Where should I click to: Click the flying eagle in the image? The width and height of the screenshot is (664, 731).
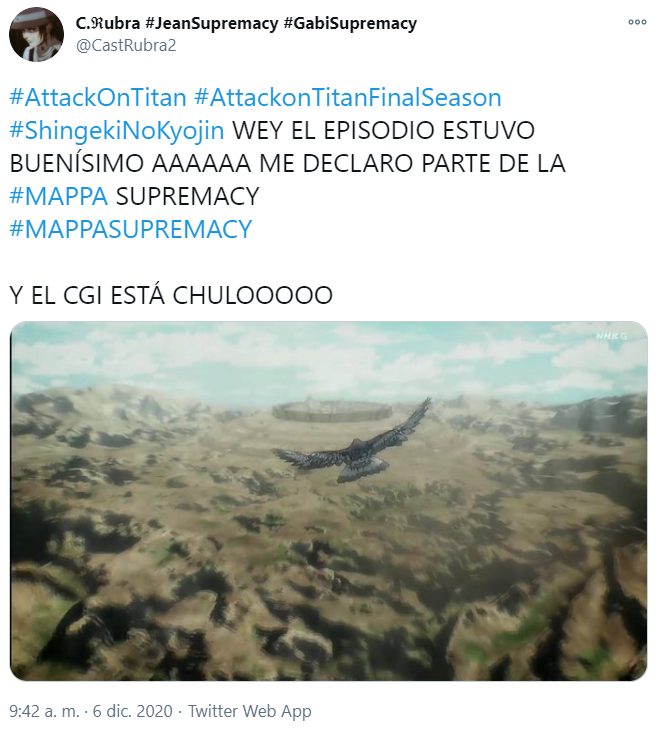(353, 443)
